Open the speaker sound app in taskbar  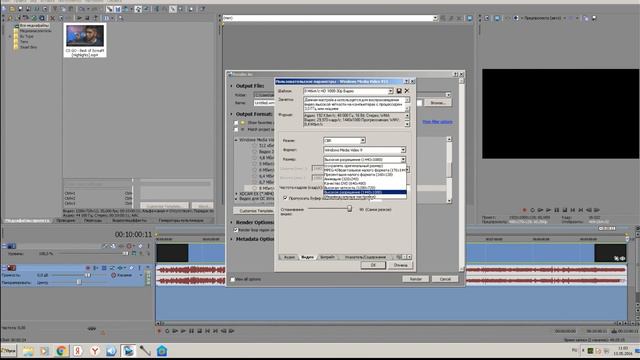click(x=111, y=351)
